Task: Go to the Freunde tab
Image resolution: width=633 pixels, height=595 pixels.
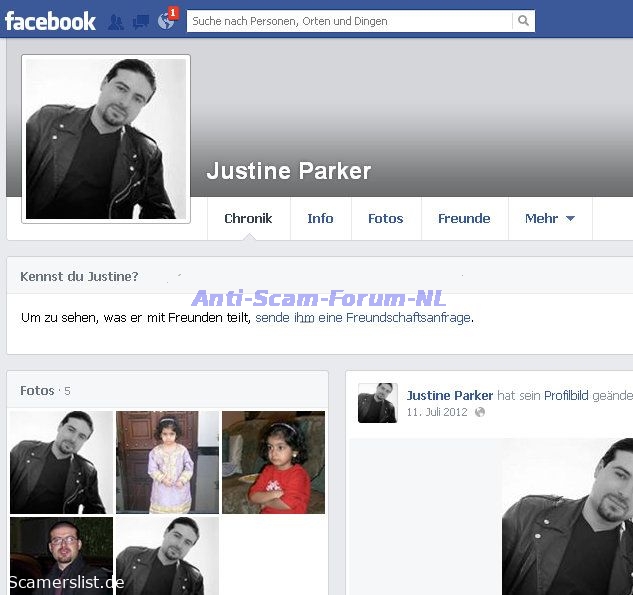Action: pyautogui.click(x=464, y=218)
